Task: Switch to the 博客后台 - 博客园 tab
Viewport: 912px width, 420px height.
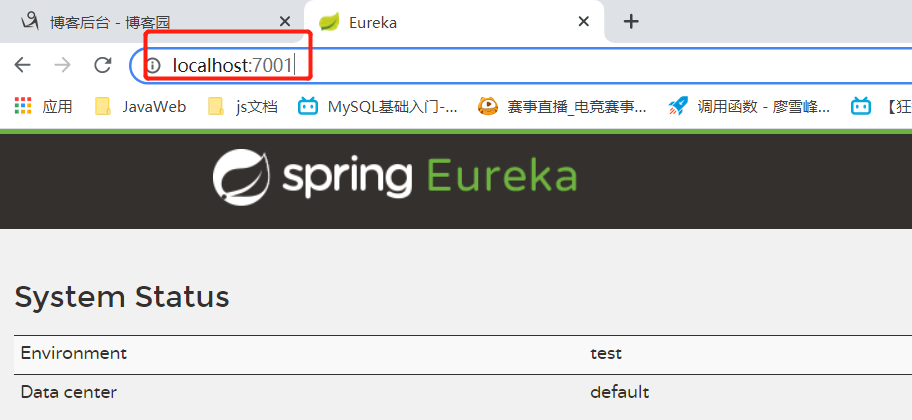Action: pyautogui.click(x=152, y=22)
